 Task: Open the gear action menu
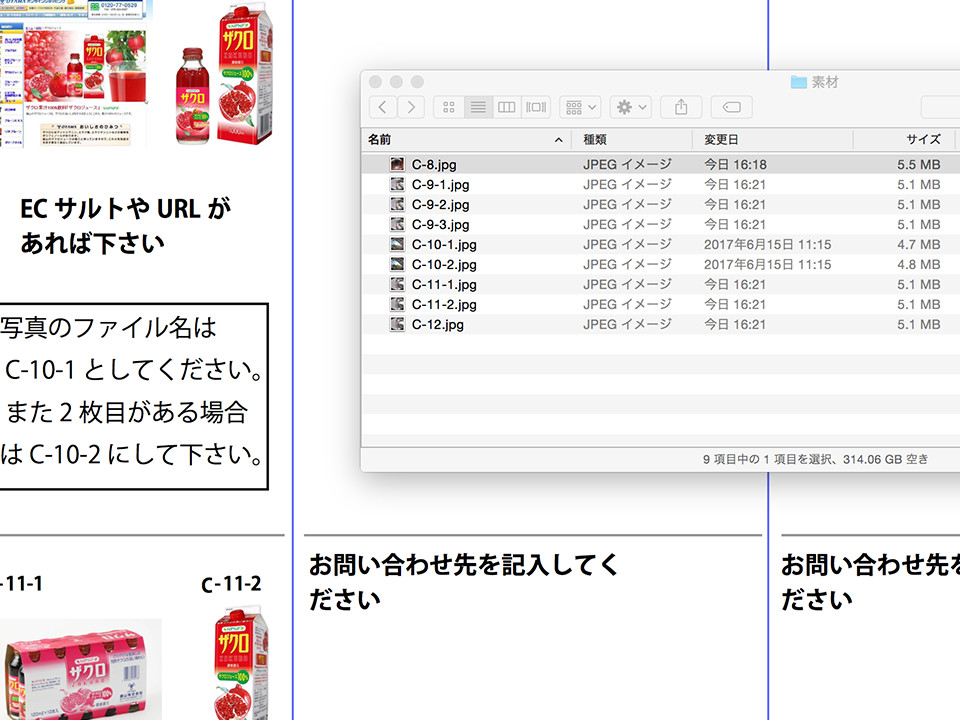click(631, 107)
